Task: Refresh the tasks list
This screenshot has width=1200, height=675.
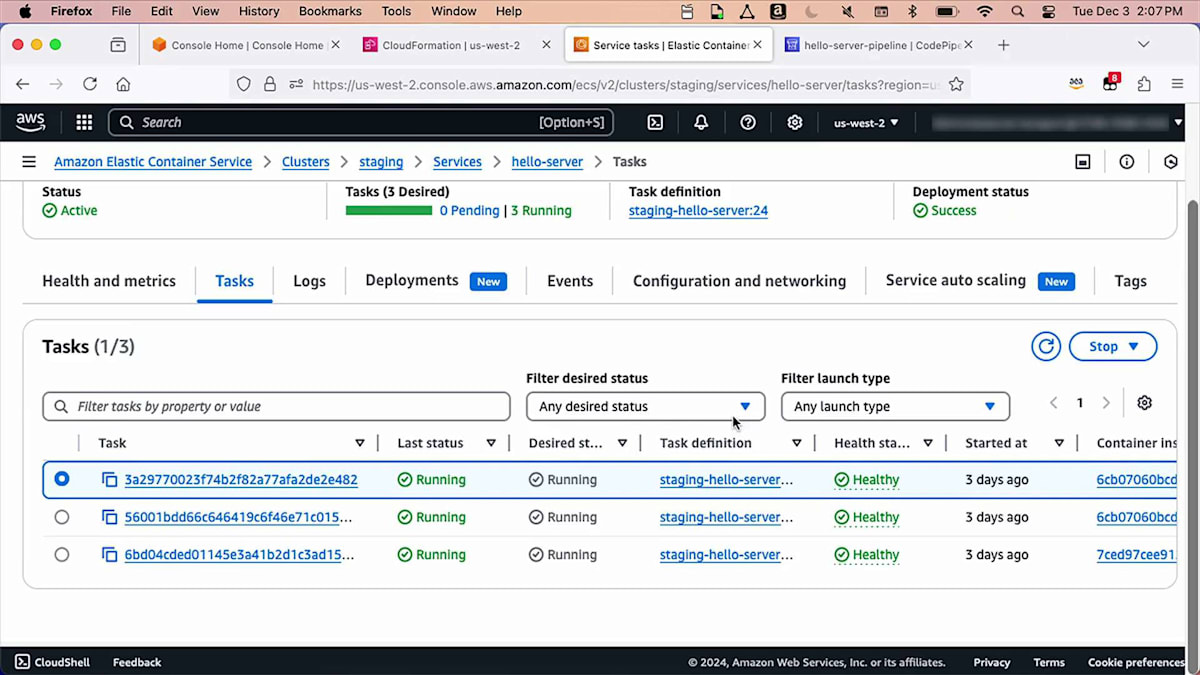Action: click(x=1046, y=347)
